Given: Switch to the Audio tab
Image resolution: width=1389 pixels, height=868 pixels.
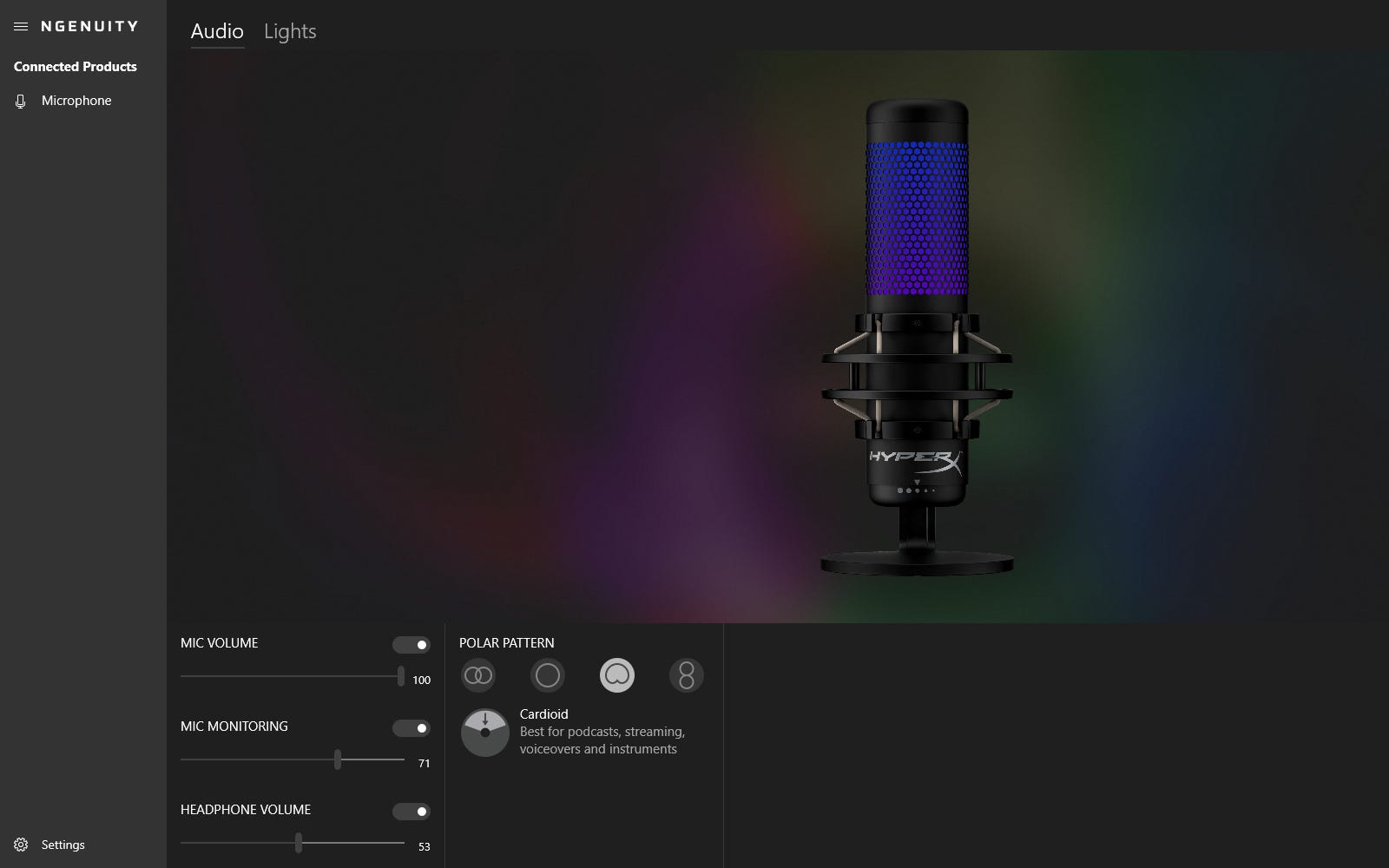Looking at the screenshot, I should (217, 31).
